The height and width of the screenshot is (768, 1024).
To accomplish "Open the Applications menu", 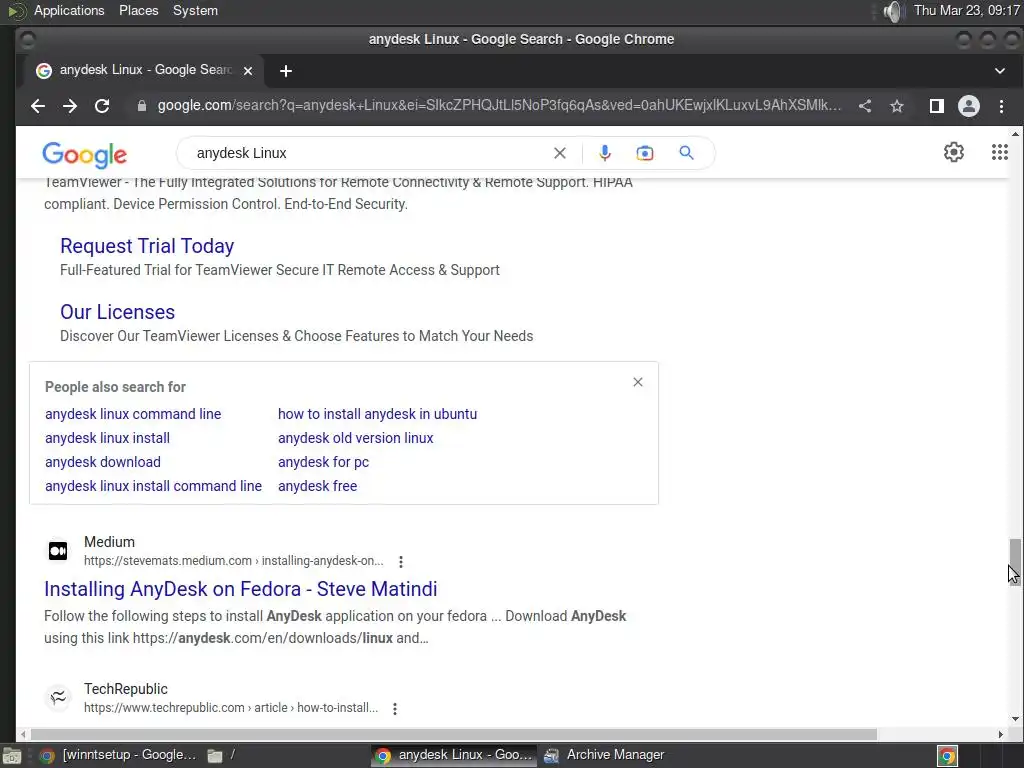I will click(x=69, y=10).
